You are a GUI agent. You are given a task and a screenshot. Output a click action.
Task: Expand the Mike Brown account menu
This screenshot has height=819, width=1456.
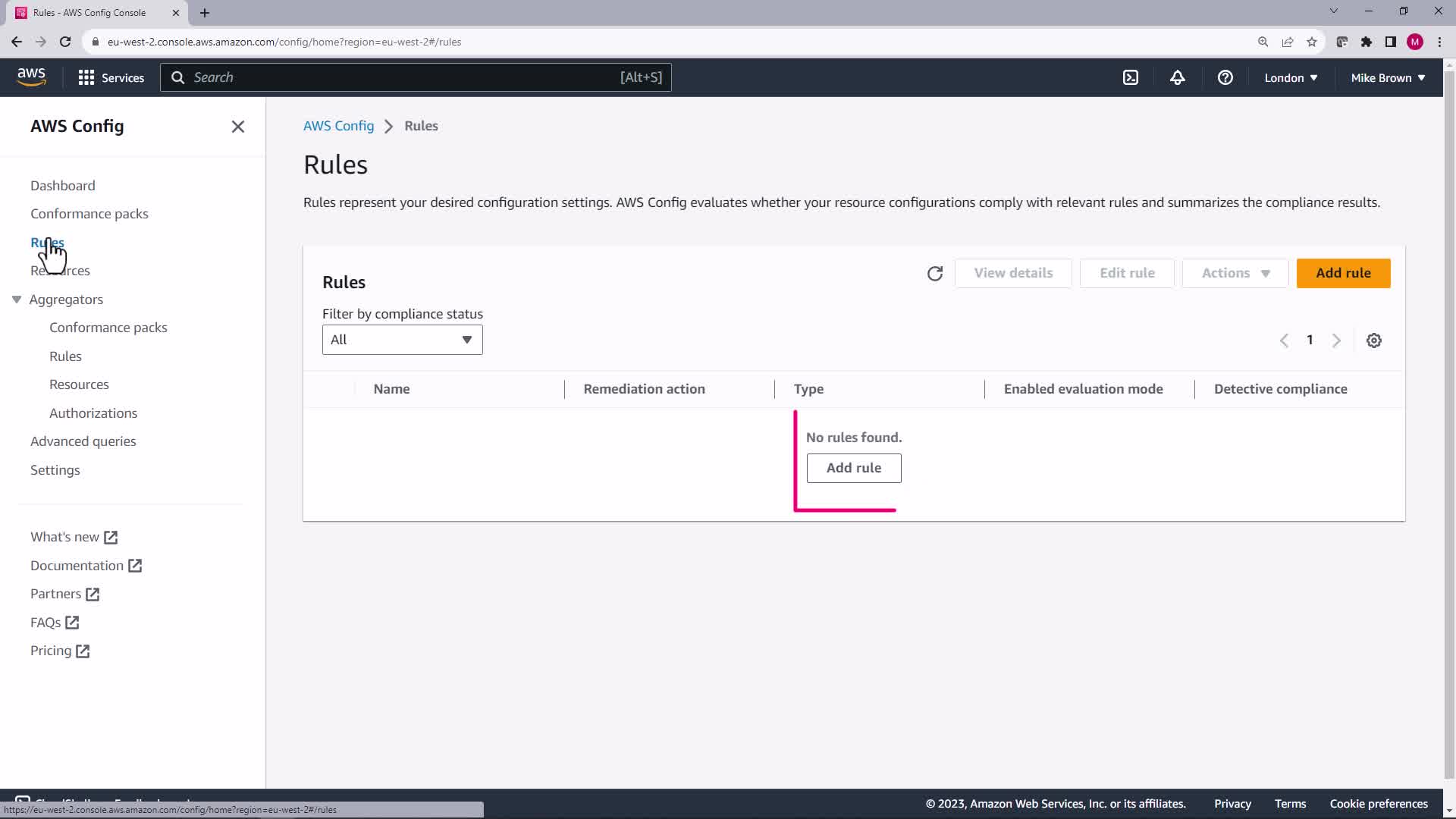tap(1388, 77)
